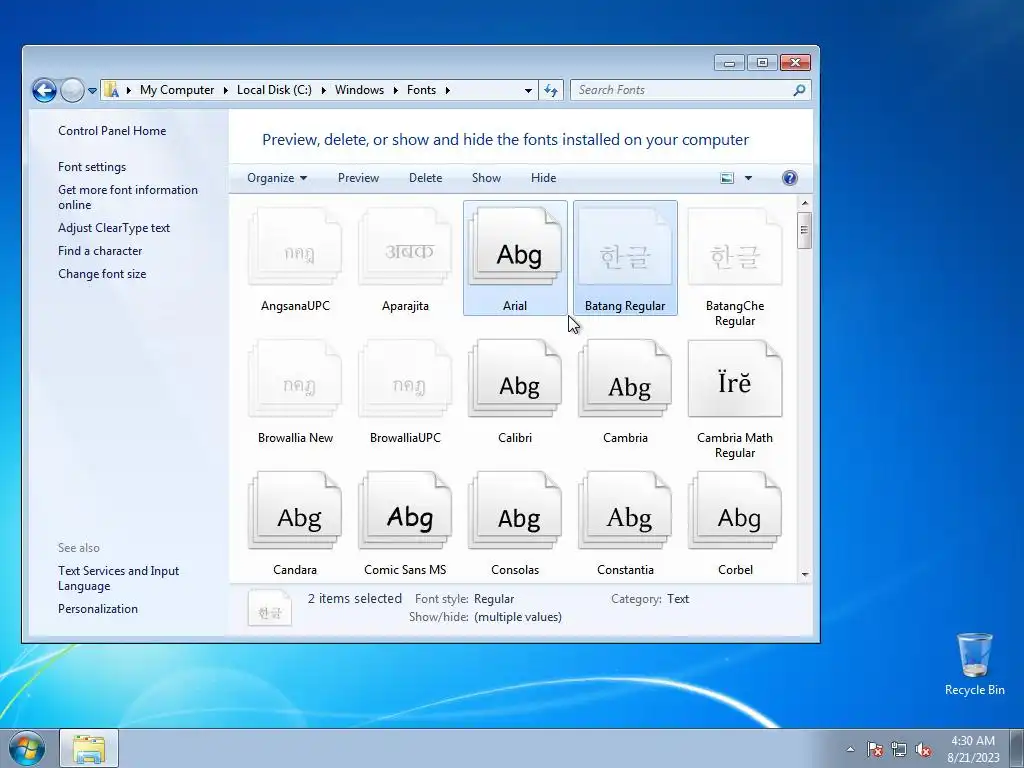Select the Candara font icon
The width and height of the screenshot is (1024, 768).
click(295, 511)
